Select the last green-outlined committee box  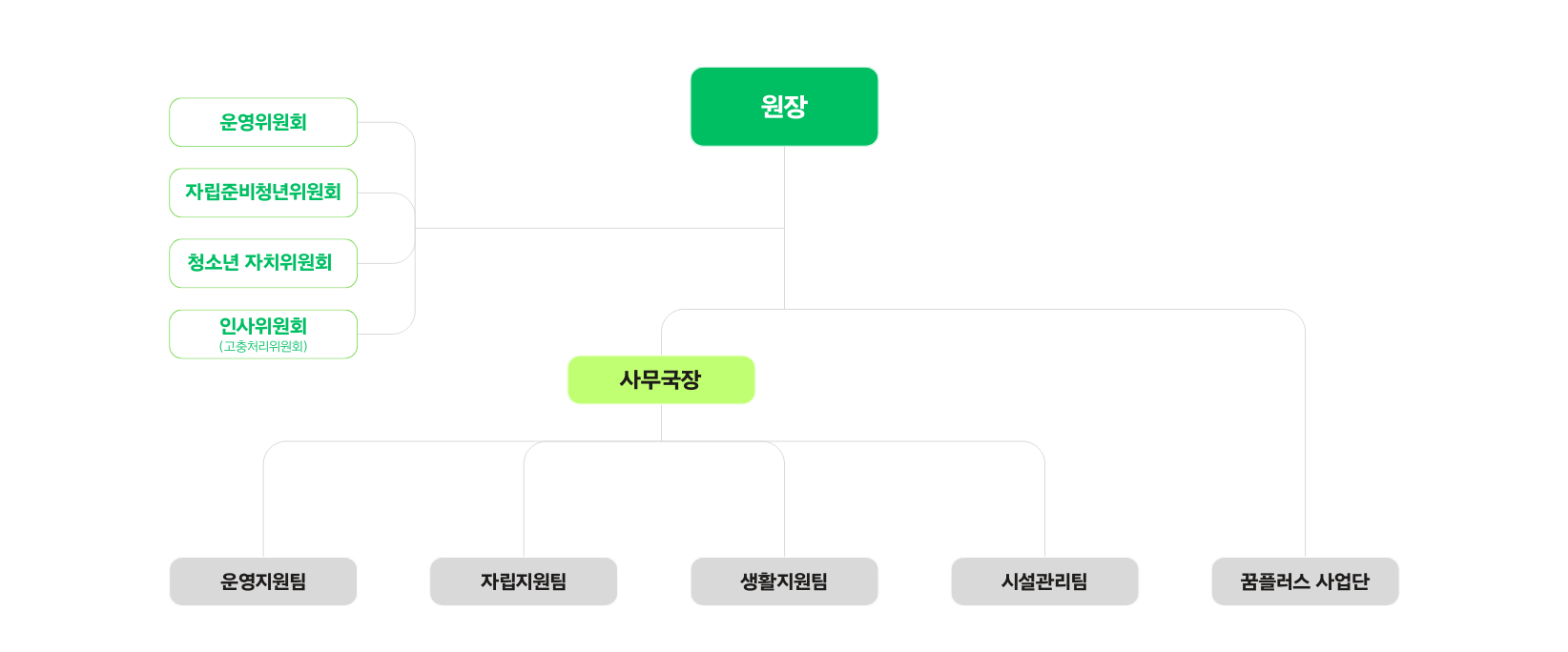pyautogui.click(x=263, y=334)
